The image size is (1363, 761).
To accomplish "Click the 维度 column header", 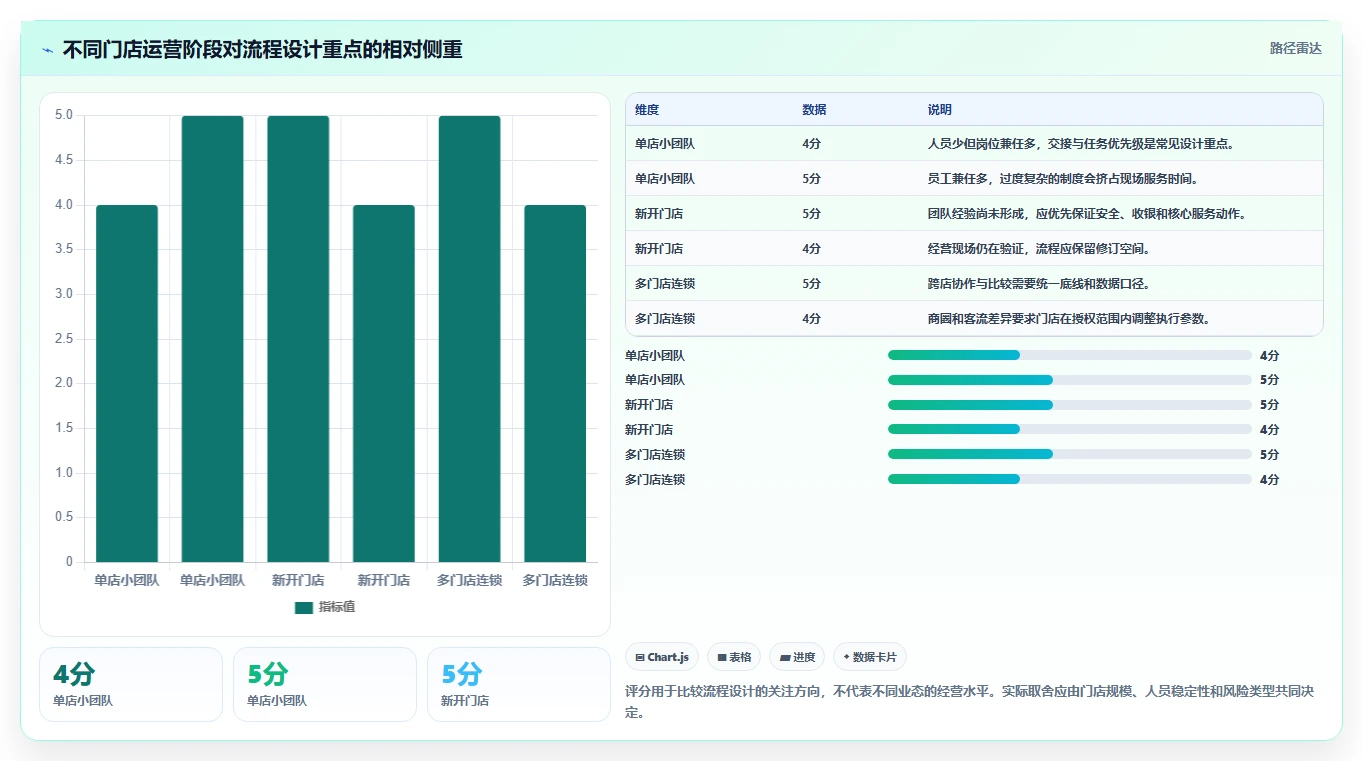I will tap(647, 110).
